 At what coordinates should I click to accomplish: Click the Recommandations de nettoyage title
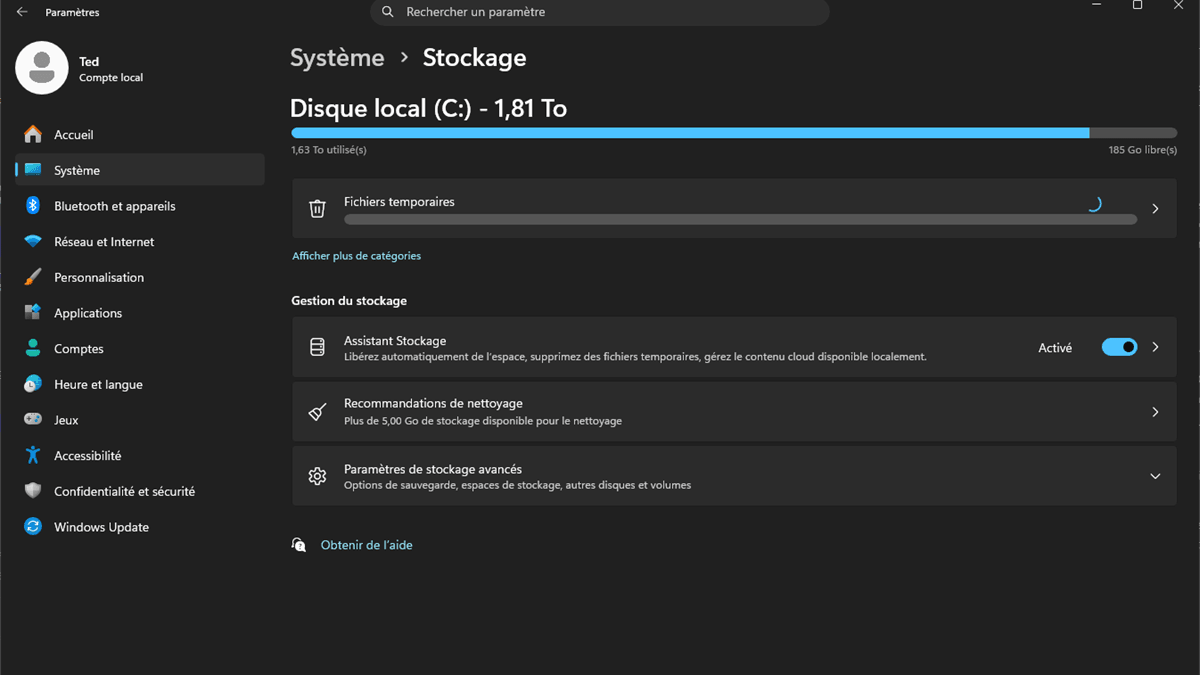click(x=433, y=404)
